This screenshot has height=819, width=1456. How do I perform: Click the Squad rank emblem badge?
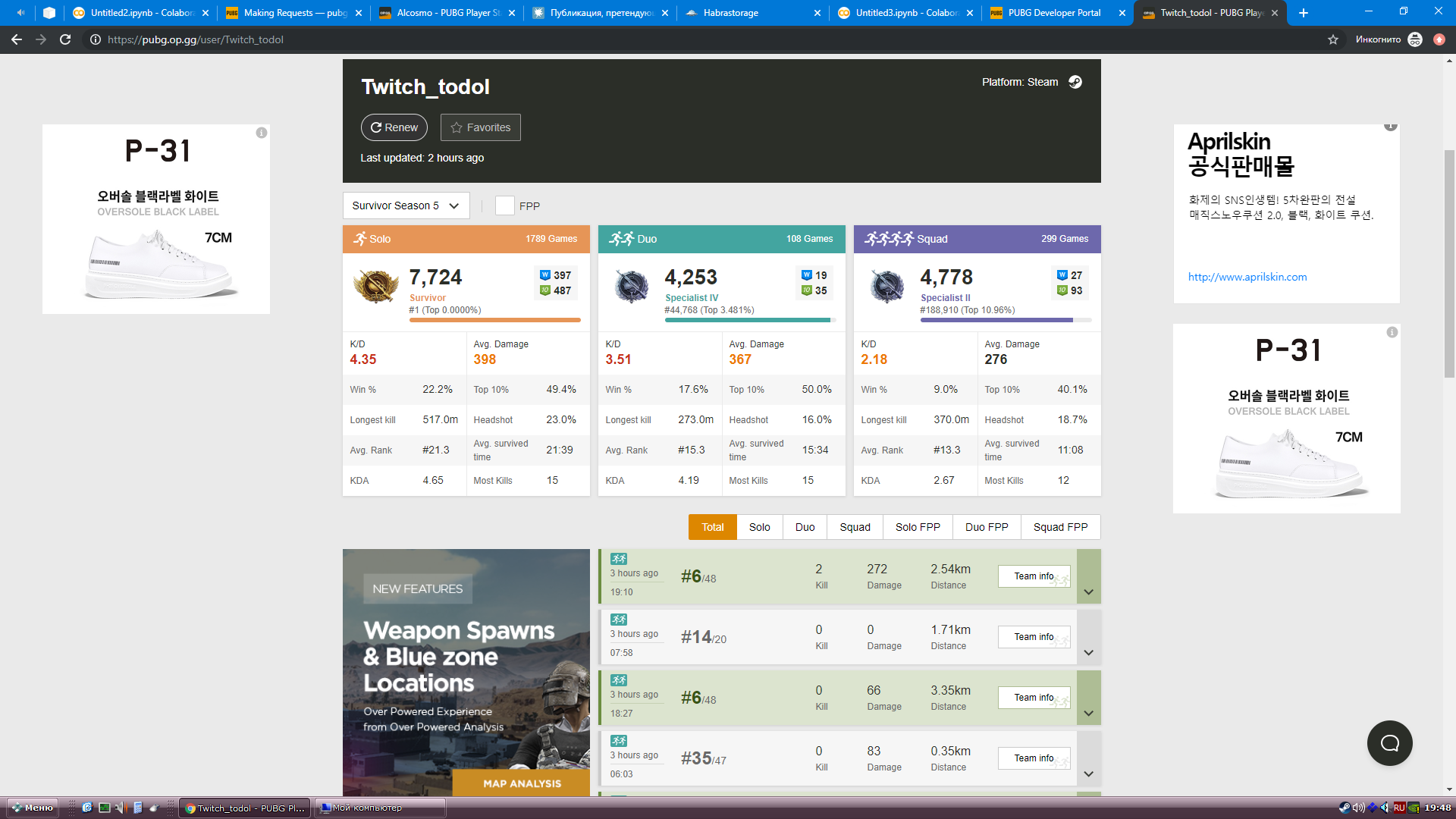point(886,287)
